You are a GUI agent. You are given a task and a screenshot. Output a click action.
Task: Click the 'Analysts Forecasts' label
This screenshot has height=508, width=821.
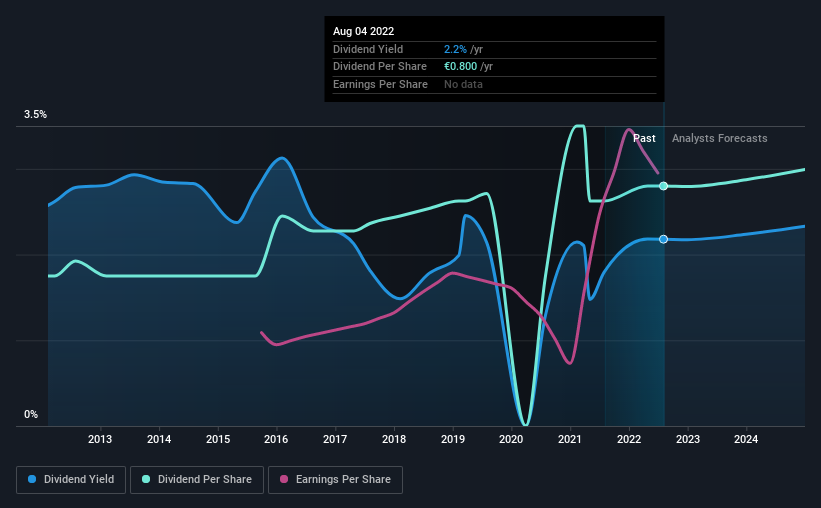[x=719, y=138]
